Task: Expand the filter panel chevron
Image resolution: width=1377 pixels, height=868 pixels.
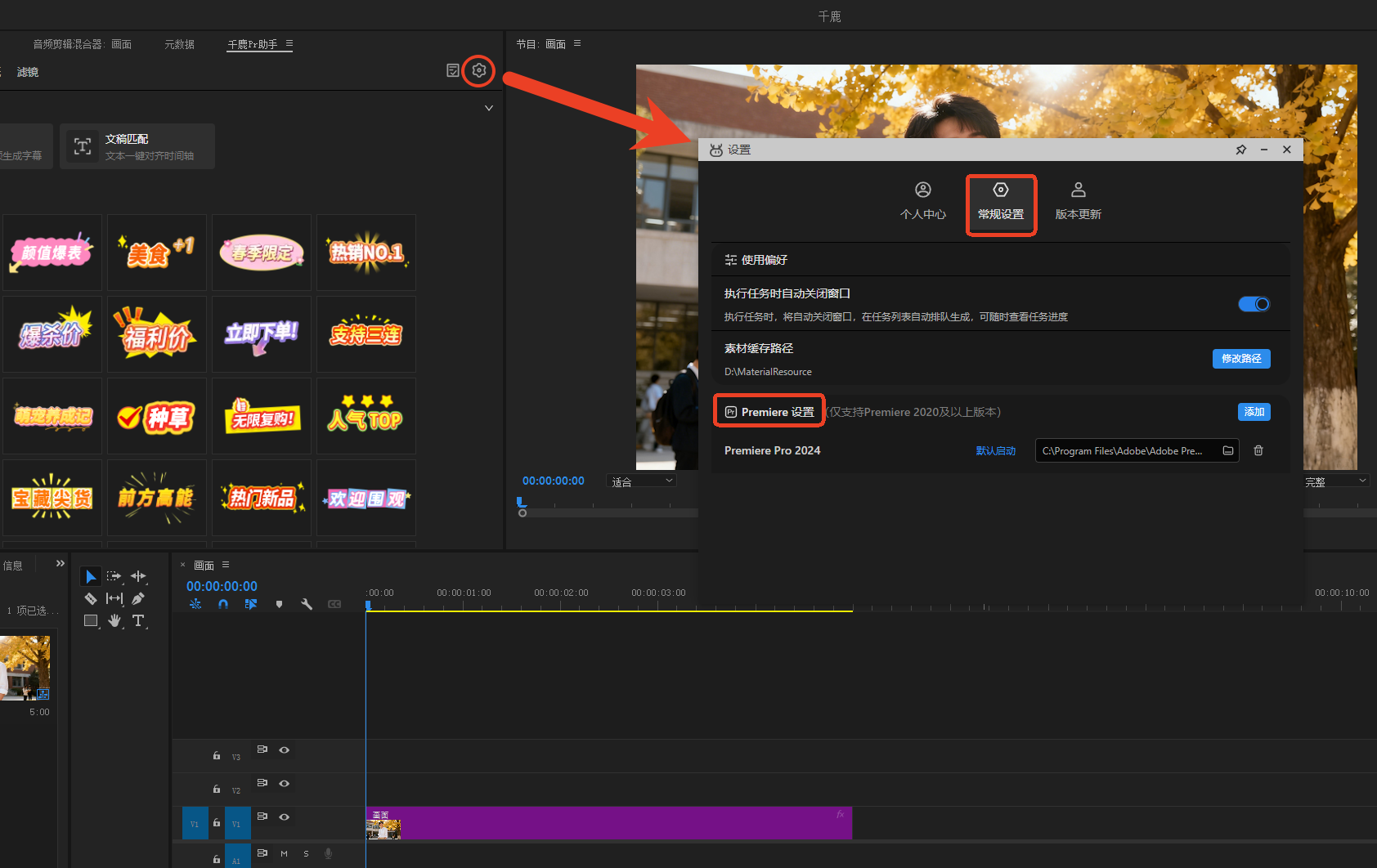Action: pos(489,108)
